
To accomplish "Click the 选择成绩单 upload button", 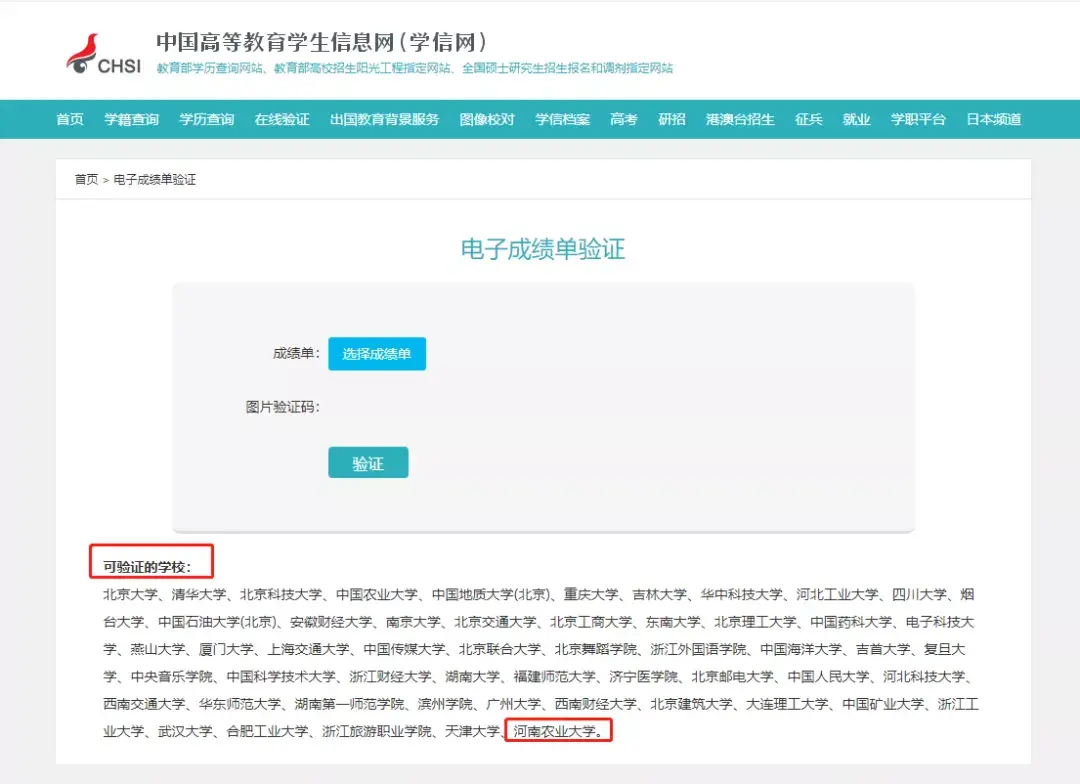I will tap(377, 353).
